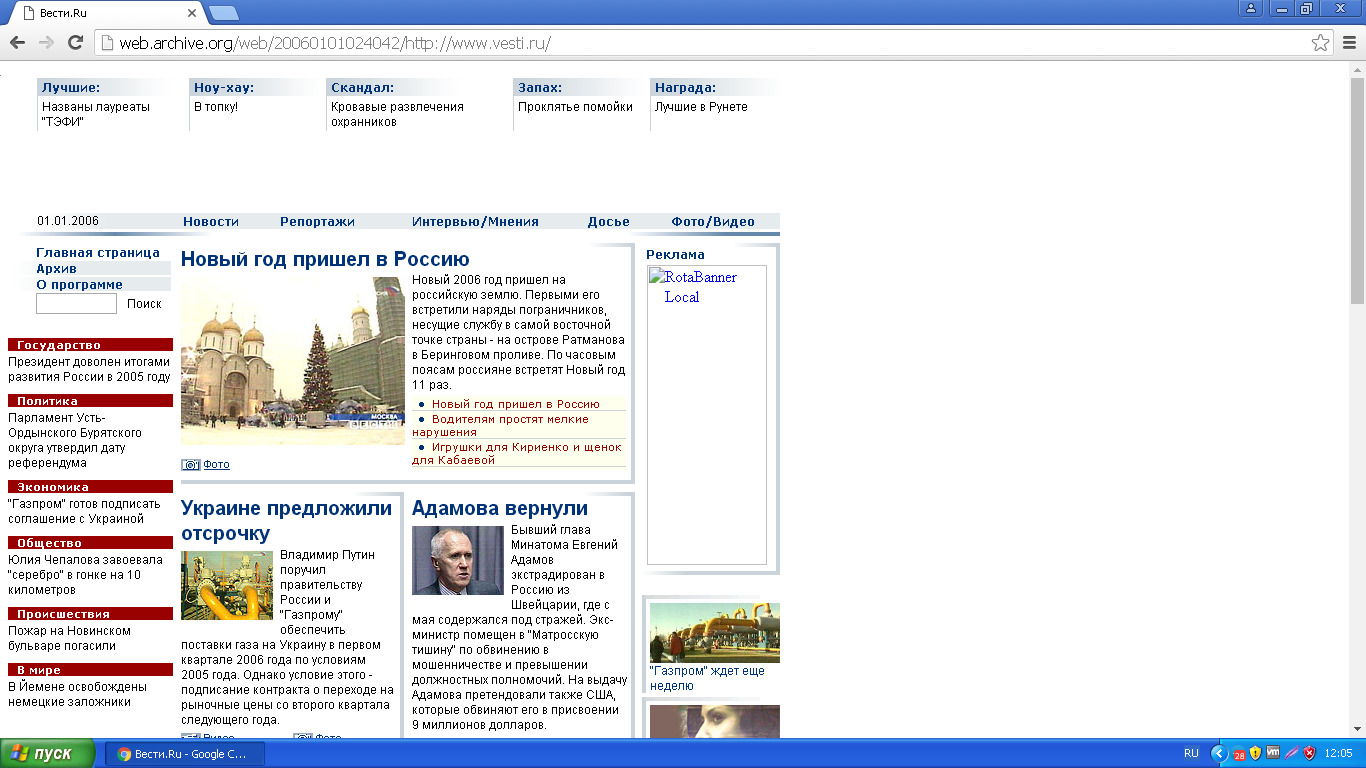Click the yellow gas pipes thumbnail
This screenshot has height=768, width=1366.
click(227, 585)
